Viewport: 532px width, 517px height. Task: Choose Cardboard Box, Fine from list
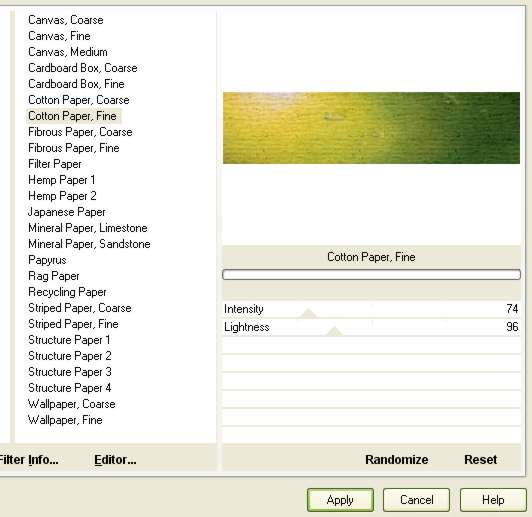76,84
